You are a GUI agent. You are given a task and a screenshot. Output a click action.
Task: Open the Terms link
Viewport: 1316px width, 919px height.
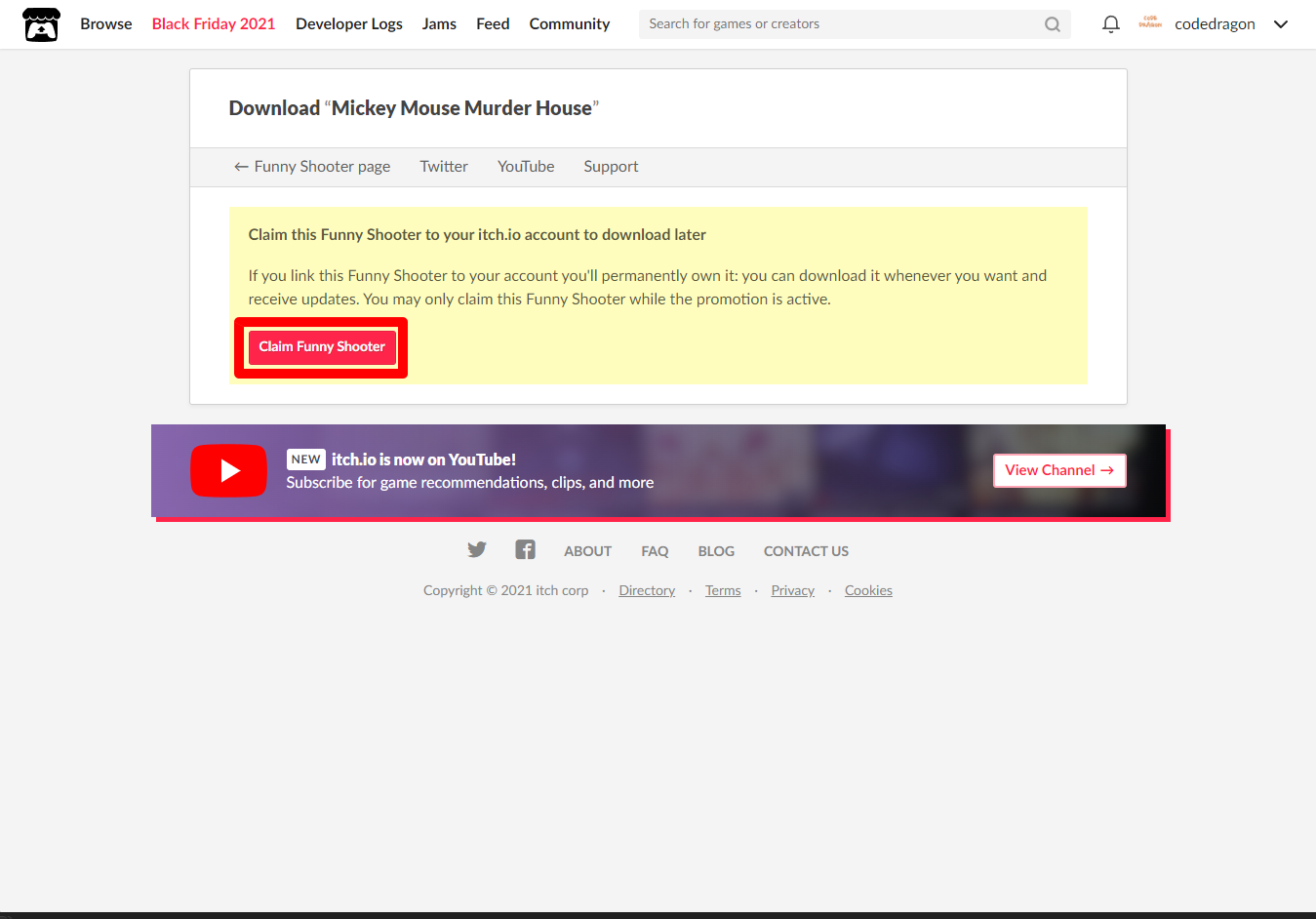point(723,590)
